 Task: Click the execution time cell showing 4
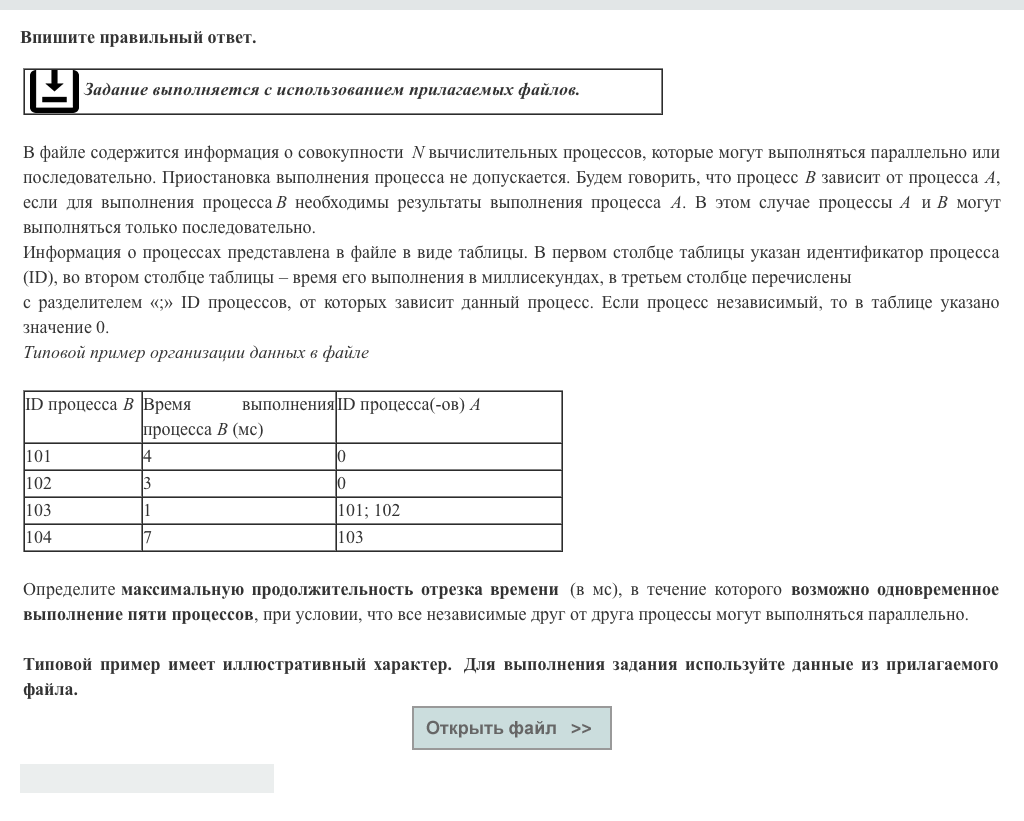[238, 456]
